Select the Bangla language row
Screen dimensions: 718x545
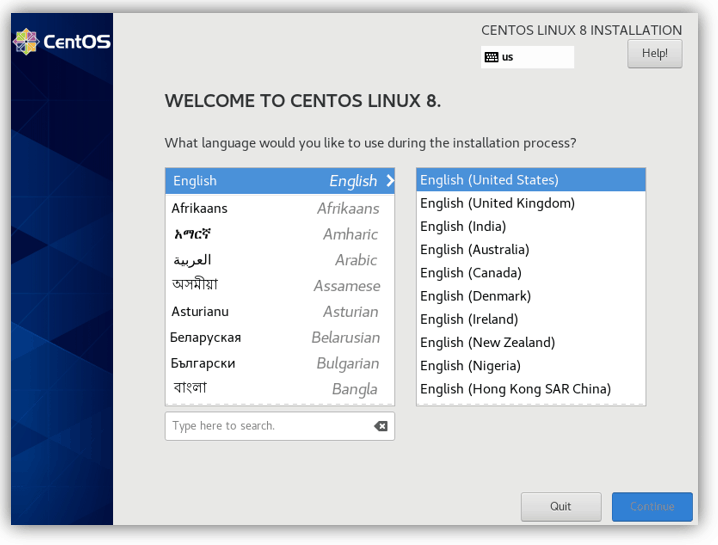click(280, 389)
